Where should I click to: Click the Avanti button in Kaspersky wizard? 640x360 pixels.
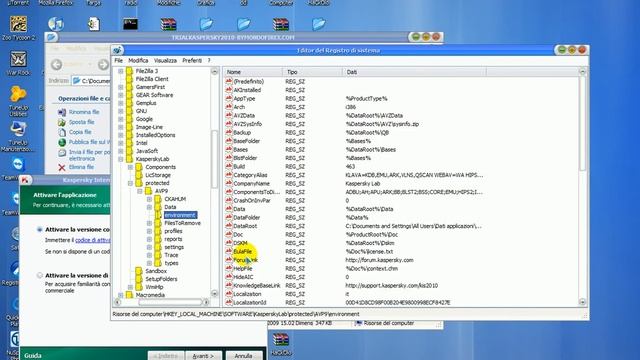203,356
